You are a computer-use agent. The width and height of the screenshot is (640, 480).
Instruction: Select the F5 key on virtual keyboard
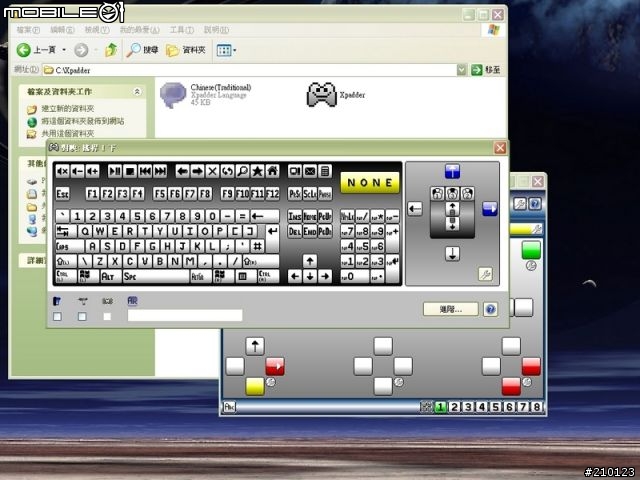(x=160, y=193)
